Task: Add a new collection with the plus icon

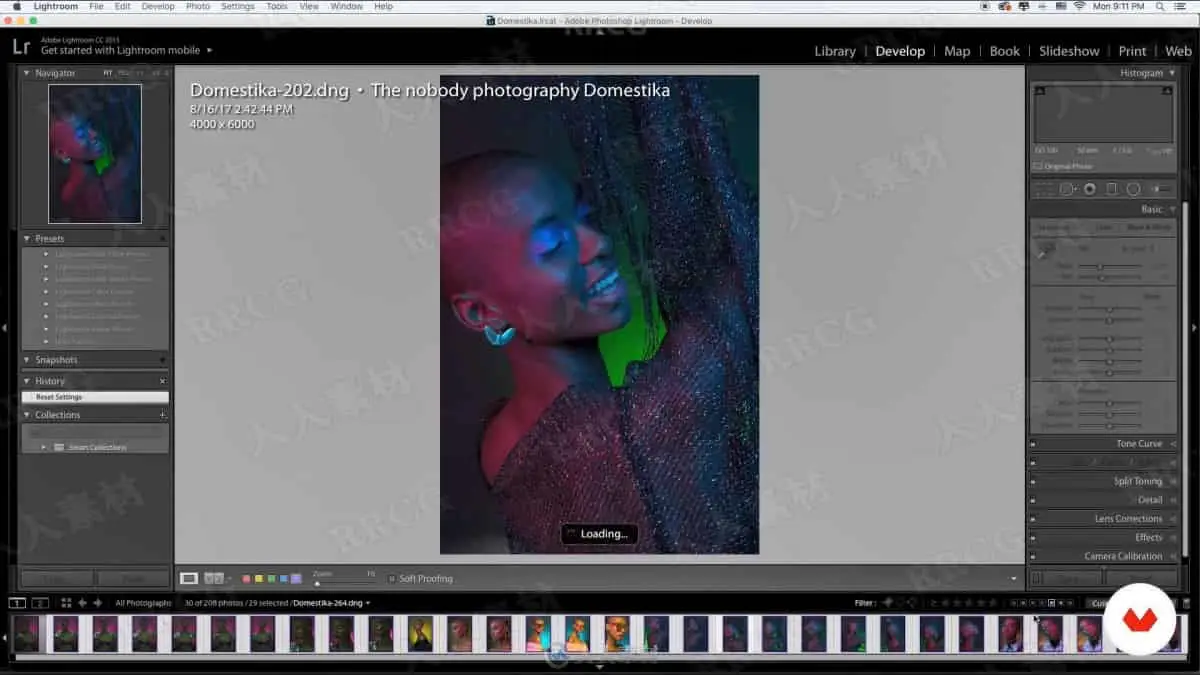Action: point(162,415)
